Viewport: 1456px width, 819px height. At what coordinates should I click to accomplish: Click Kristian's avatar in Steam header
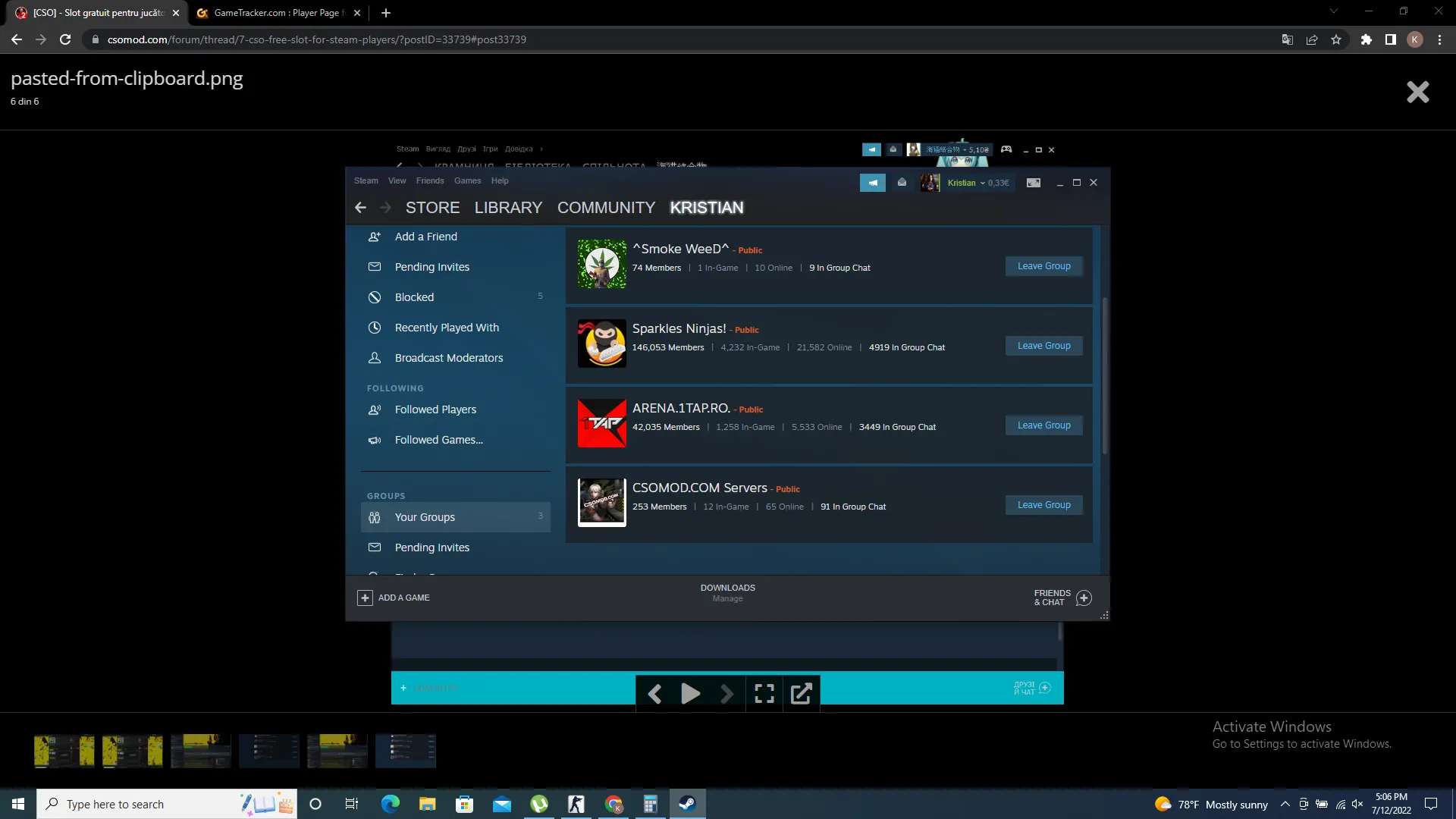930,183
